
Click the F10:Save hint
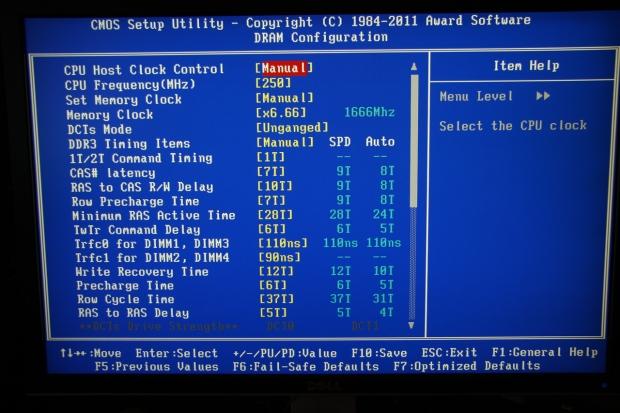pos(379,352)
